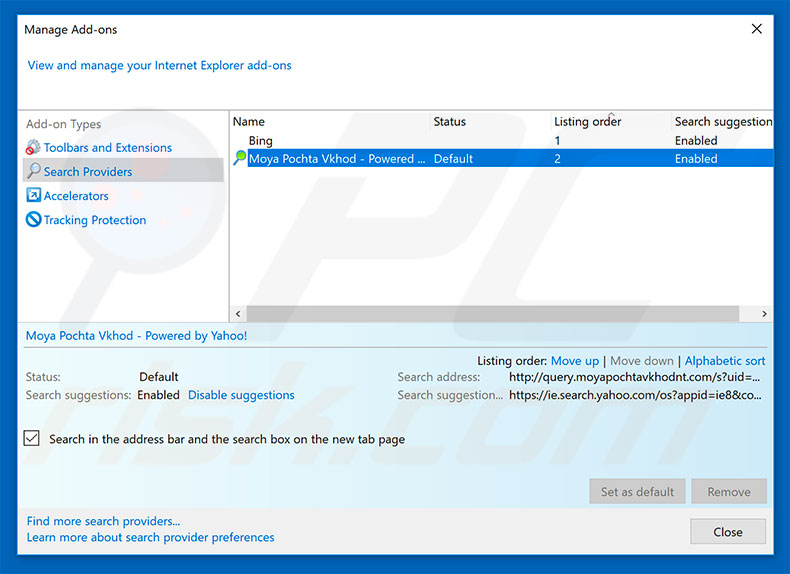Click the Tracking Protection blocked icon
Screen dimensions: 790x574
(x=33, y=220)
